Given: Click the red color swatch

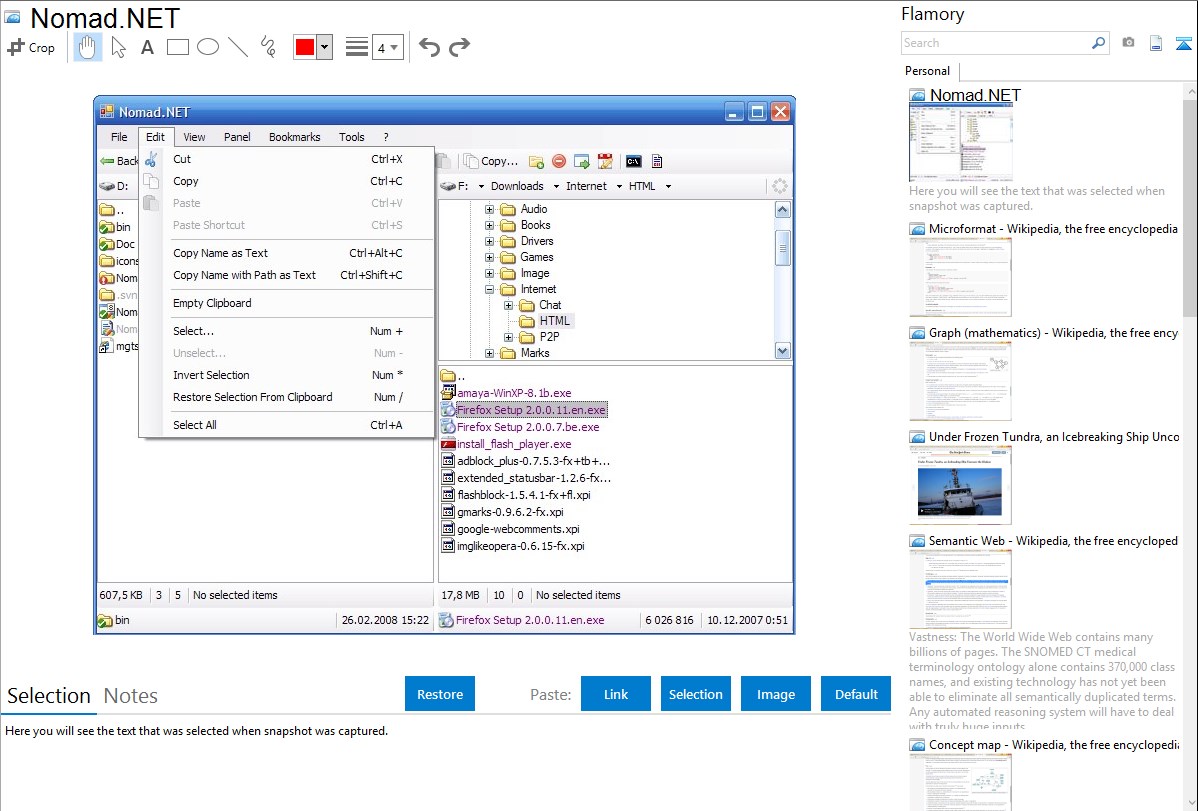Looking at the screenshot, I should click(305, 47).
